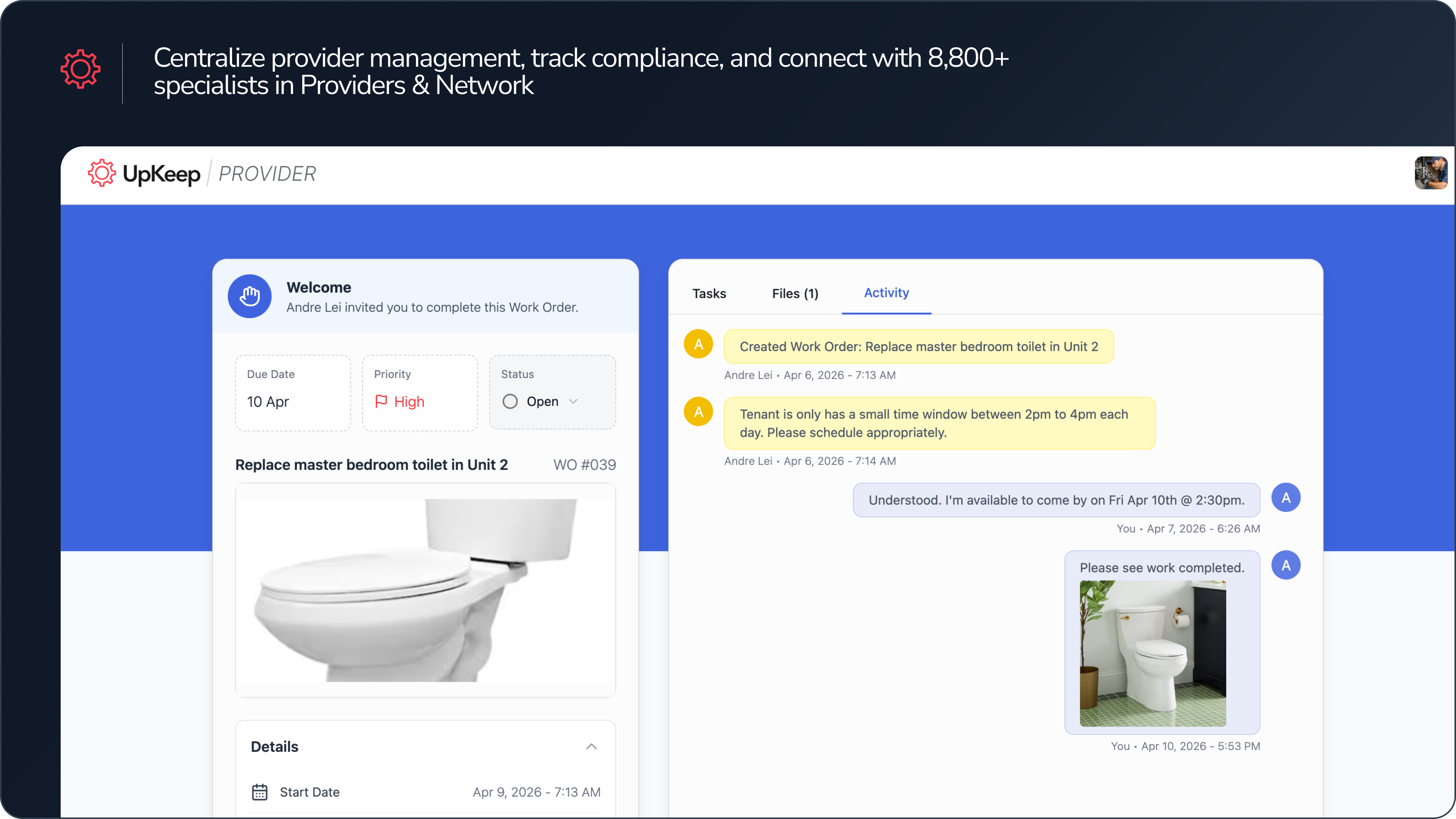Click avatar beside Tenant time window message
This screenshot has width=1456, height=819.
point(698,412)
